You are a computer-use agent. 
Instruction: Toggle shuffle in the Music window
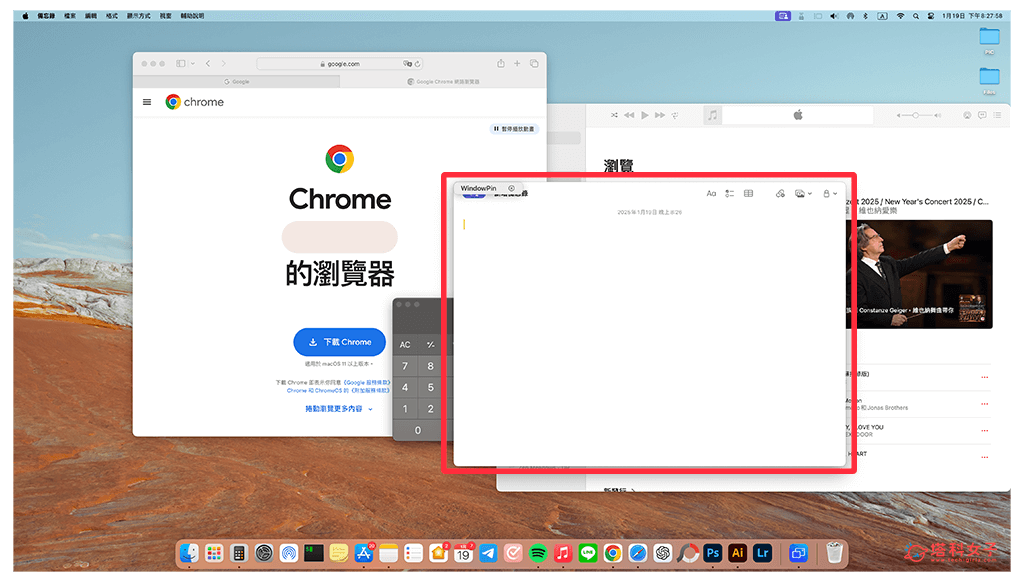click(614, 115)
